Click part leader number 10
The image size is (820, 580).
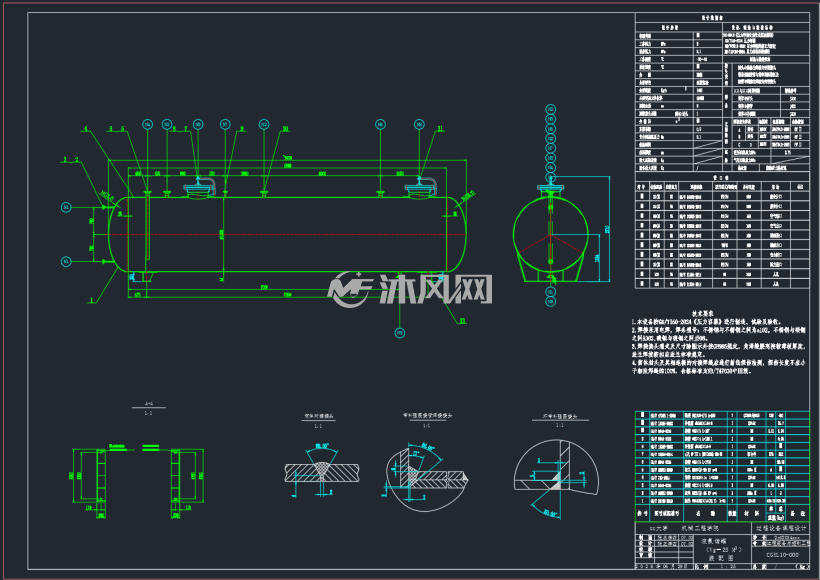click(x=286, y=128)
